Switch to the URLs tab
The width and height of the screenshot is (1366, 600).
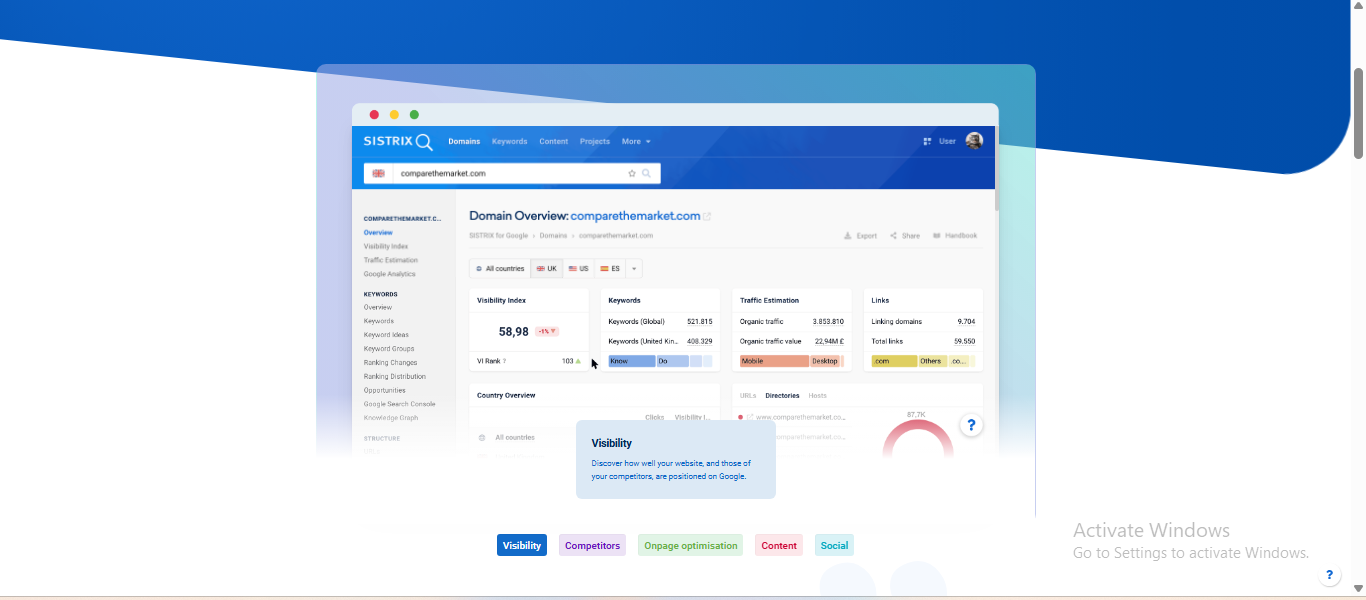click(748, 395)
